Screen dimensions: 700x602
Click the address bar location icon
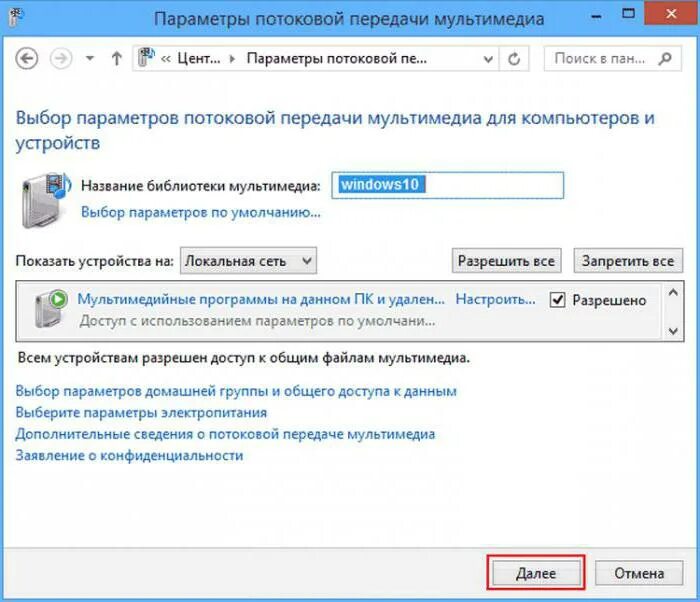tap(146, 58)
